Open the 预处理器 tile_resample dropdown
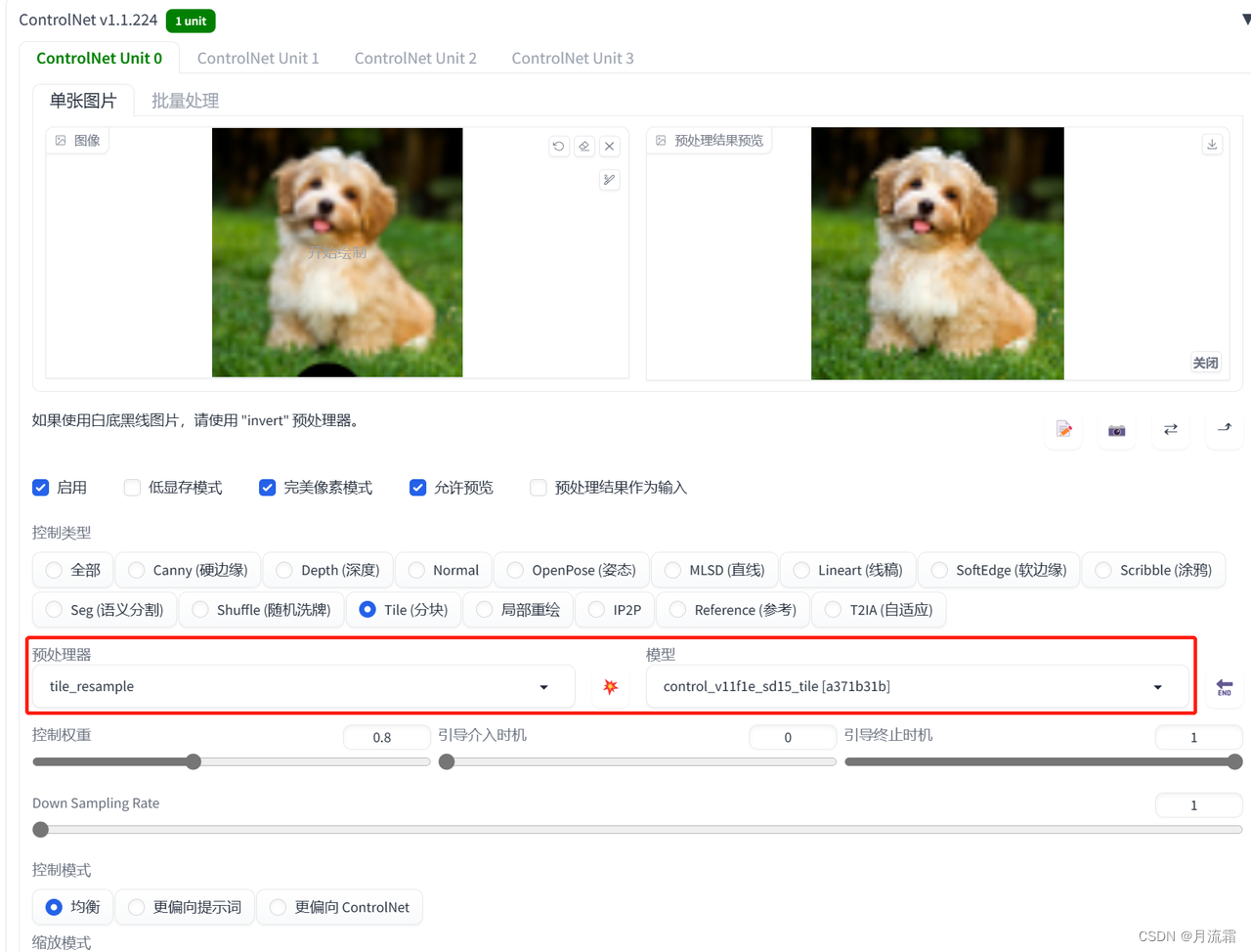This screenshot has height=952, width=1251. click(x=303, y=686)
